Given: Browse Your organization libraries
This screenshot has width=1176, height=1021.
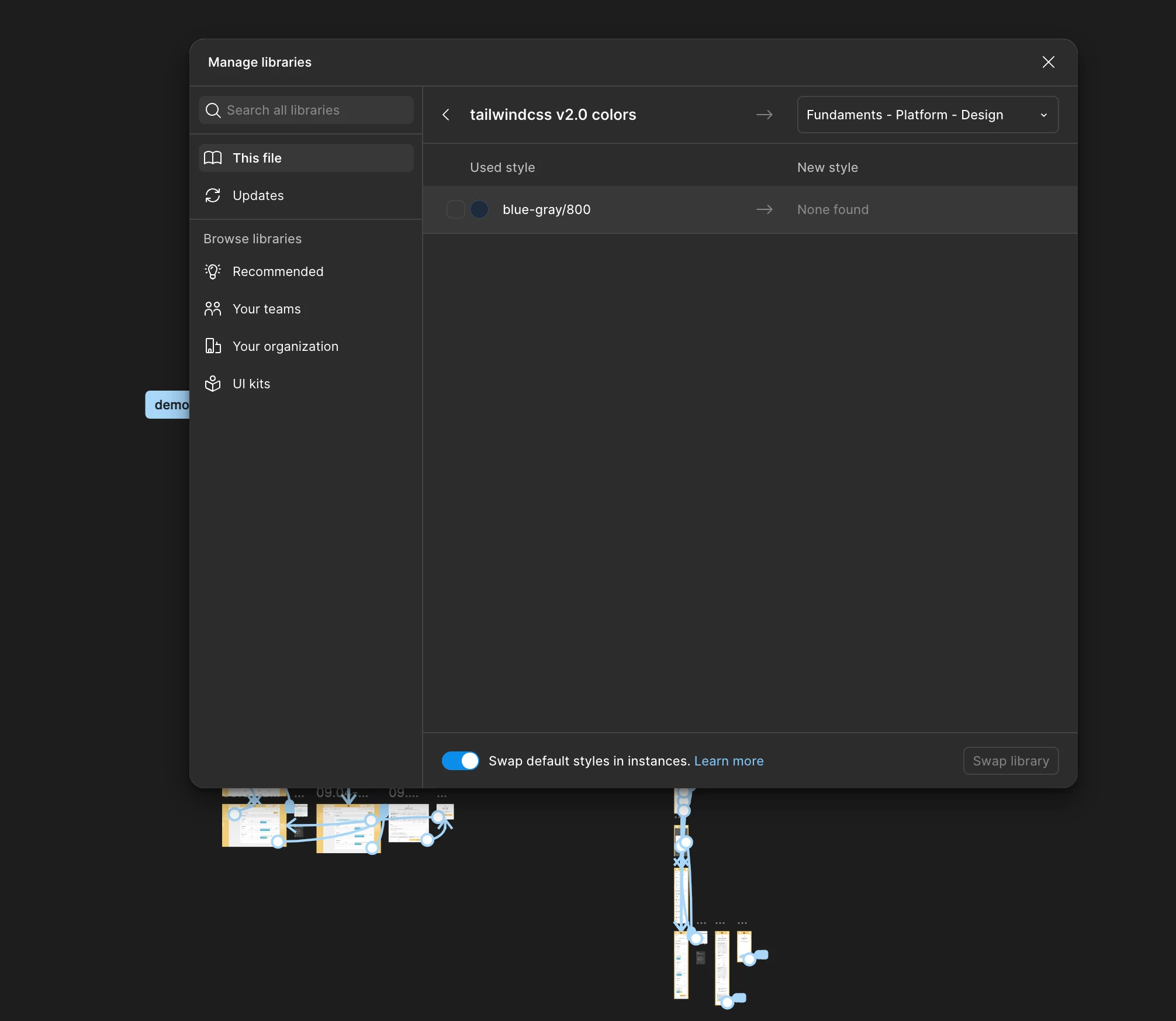Looking at the screenshot, I should (x=306, y=346).
